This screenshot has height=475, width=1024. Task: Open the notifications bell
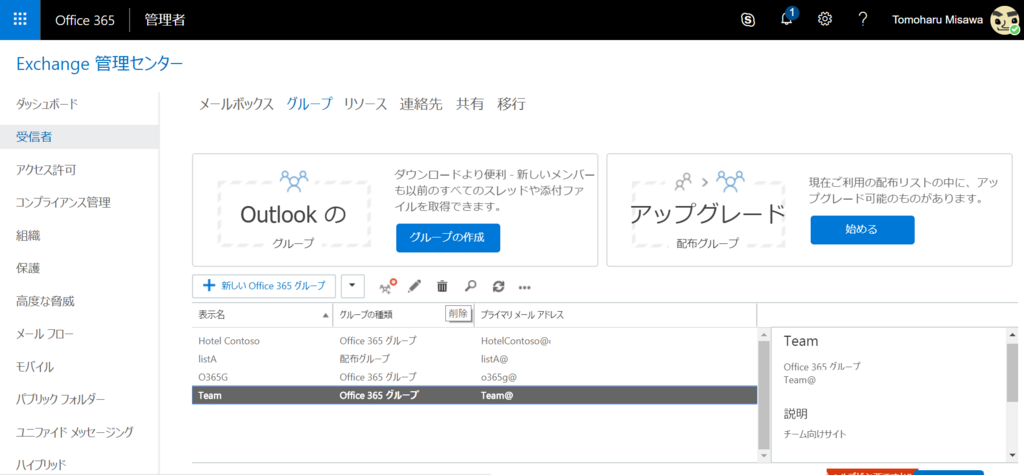[787, 19]
